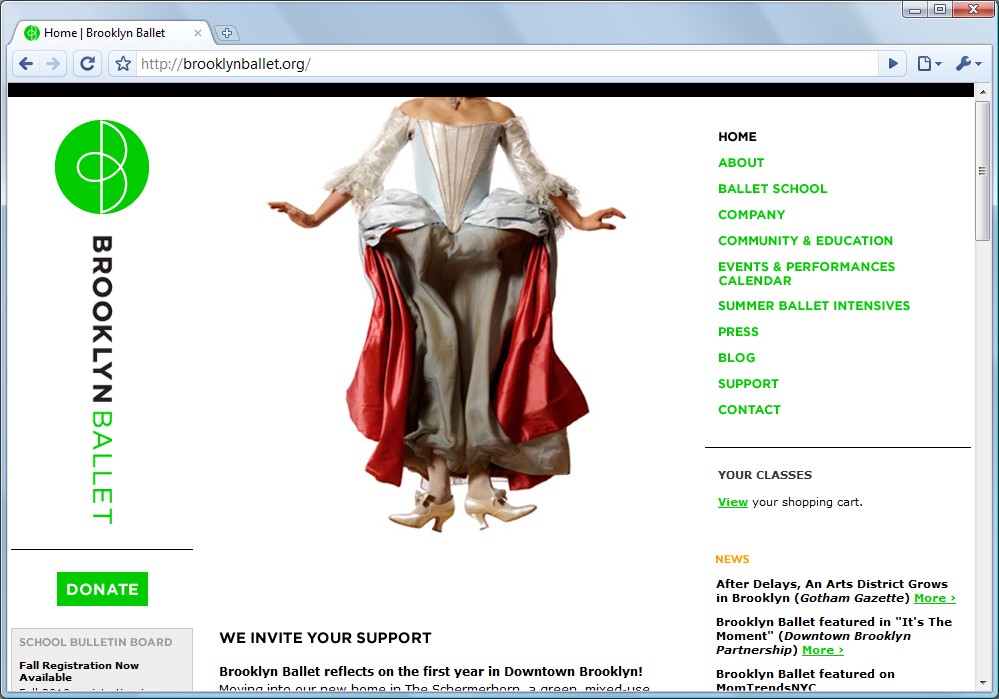This screenshot has height=699, width=999.
Task: Click the scrollbar down arrow
Action: point(982,683)
